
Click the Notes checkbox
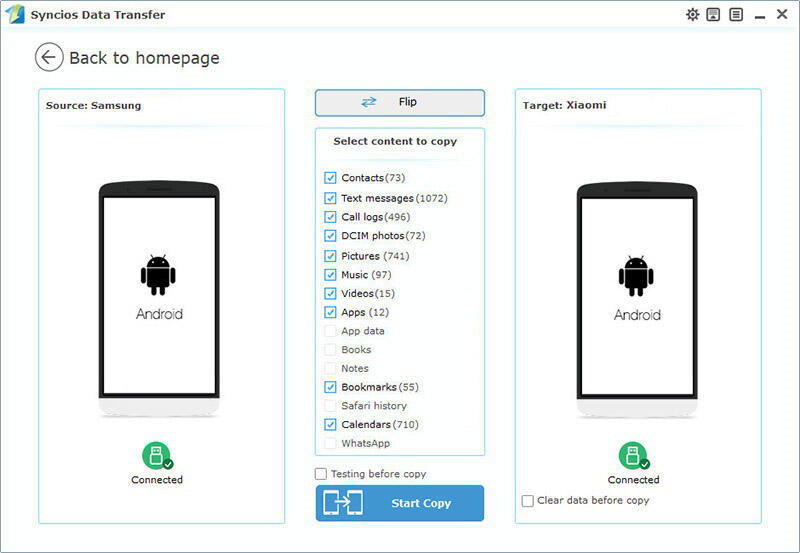click(x=330, y=368)
